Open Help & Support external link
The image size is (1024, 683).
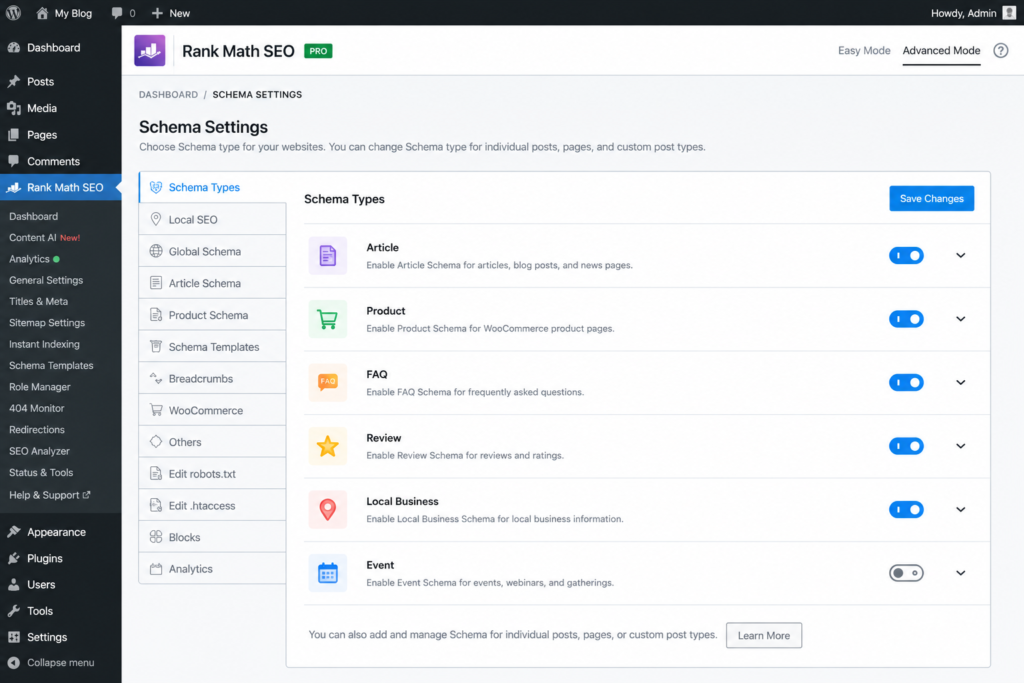pos(50,495)
